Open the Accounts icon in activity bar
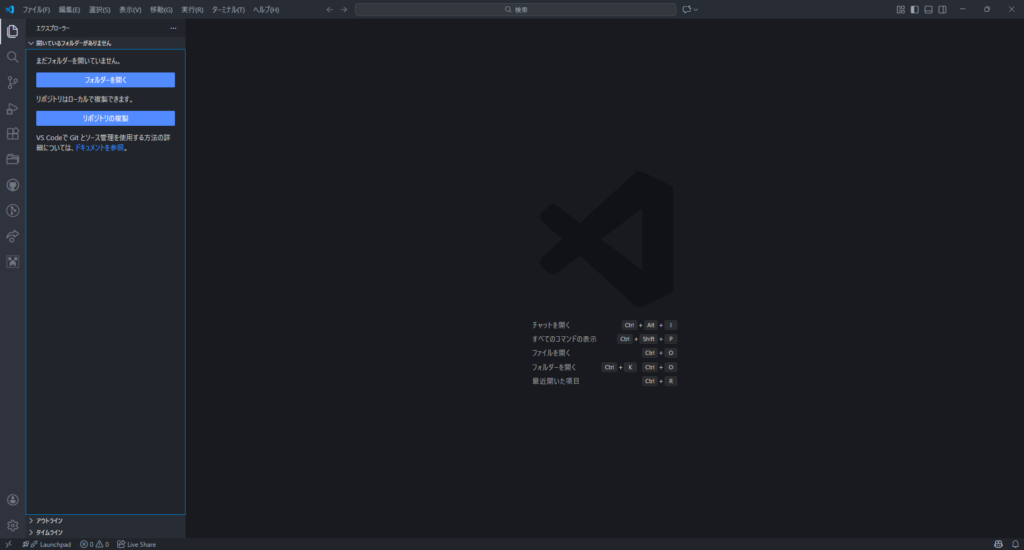1024x550 pixels. [13, 500]
